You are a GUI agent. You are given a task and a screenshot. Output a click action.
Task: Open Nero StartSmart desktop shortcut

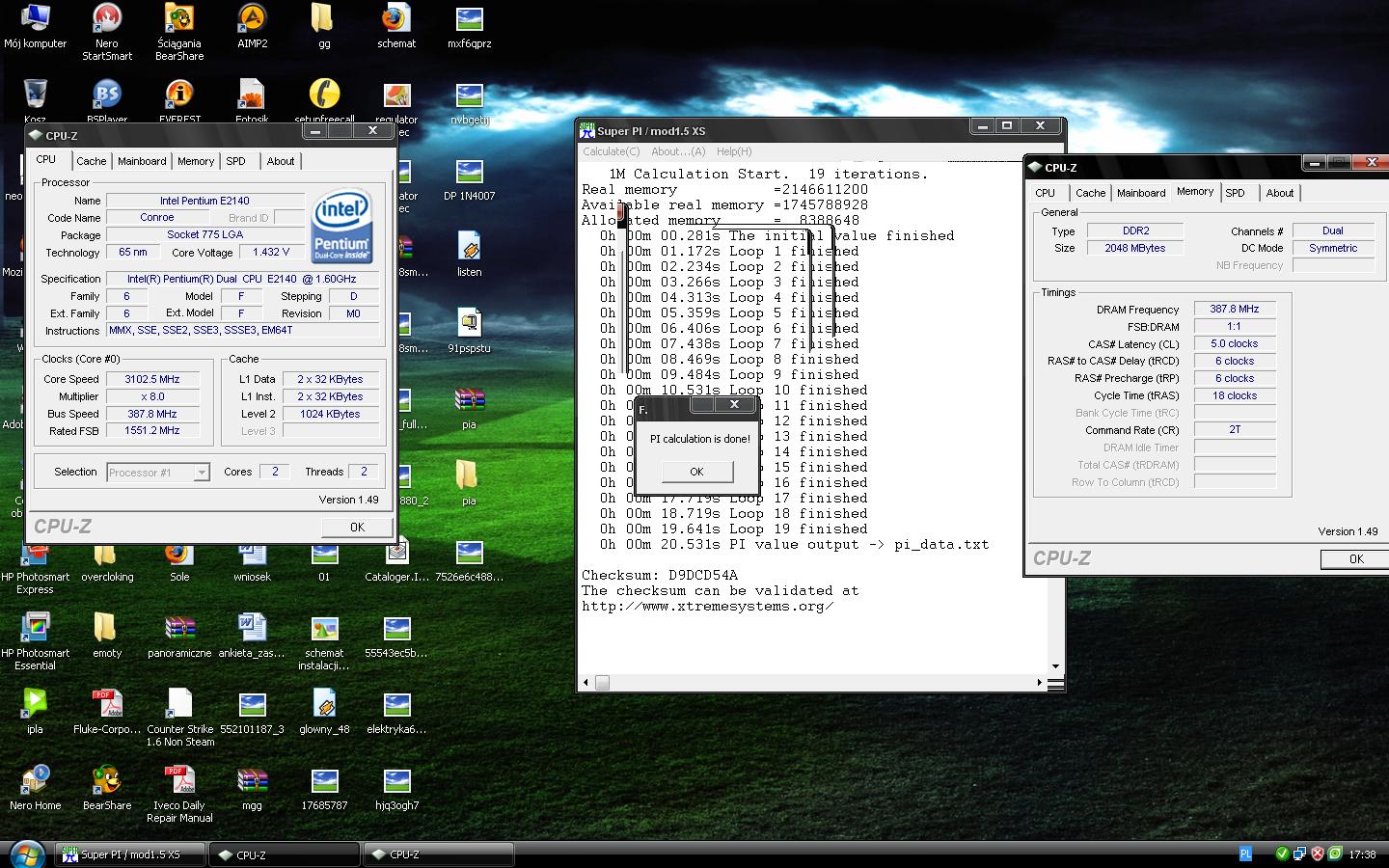coord(107,19)
